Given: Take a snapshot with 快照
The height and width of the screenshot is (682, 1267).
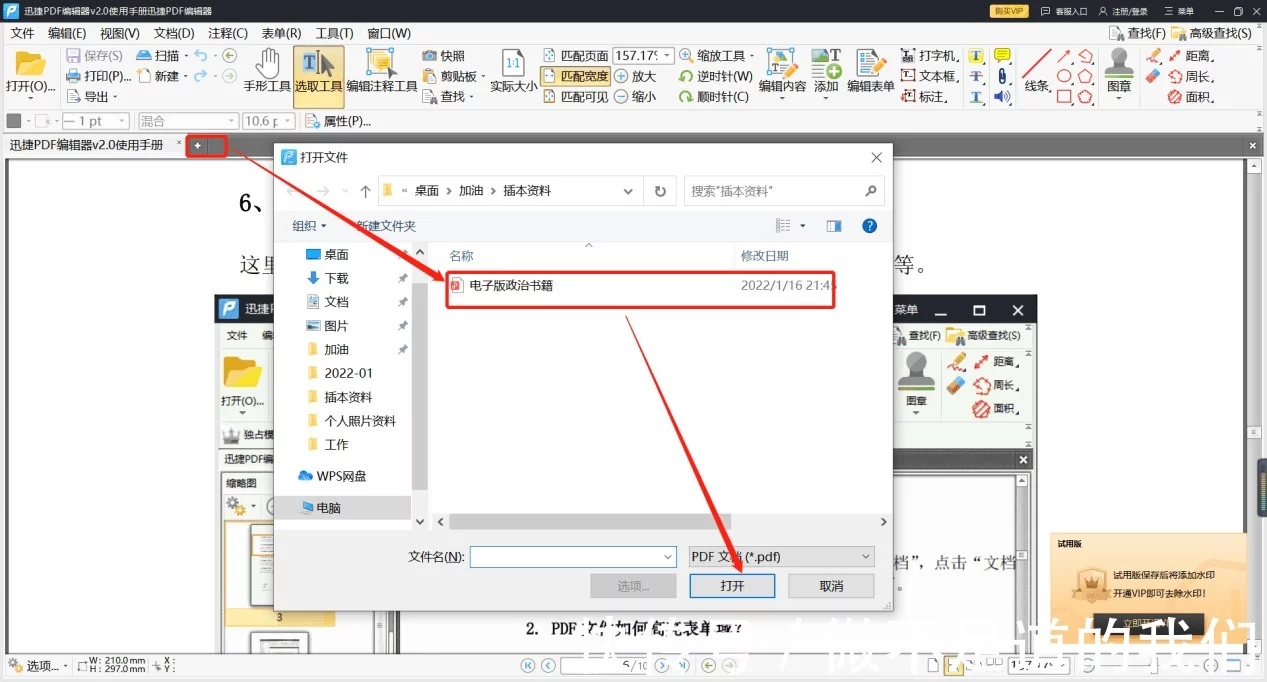Looking at the screenshot, I should [x=443, y=56].
